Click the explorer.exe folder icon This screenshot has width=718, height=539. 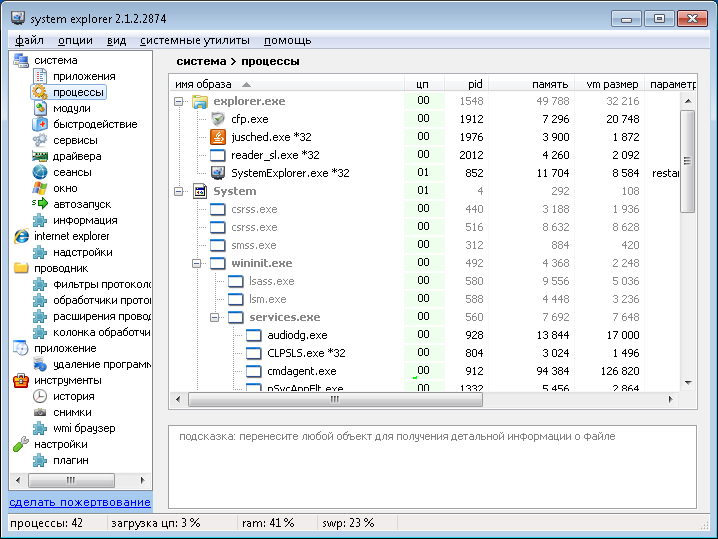[200, 101]
